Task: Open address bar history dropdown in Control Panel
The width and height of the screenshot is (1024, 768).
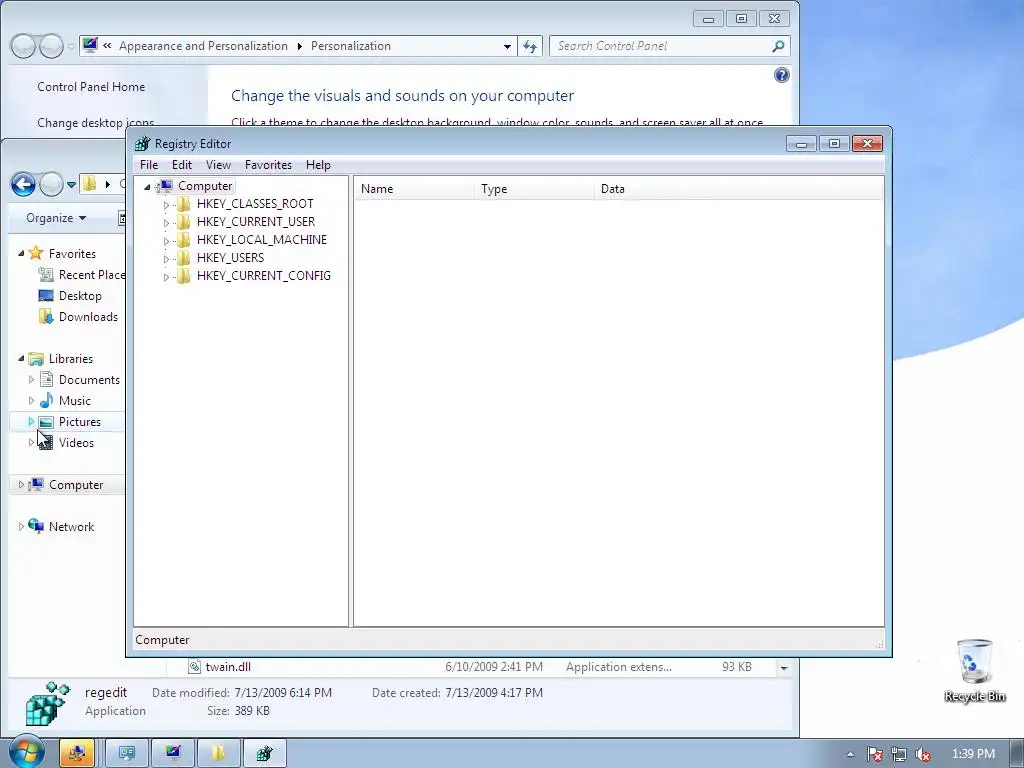Action: click(x=507, y=46)
